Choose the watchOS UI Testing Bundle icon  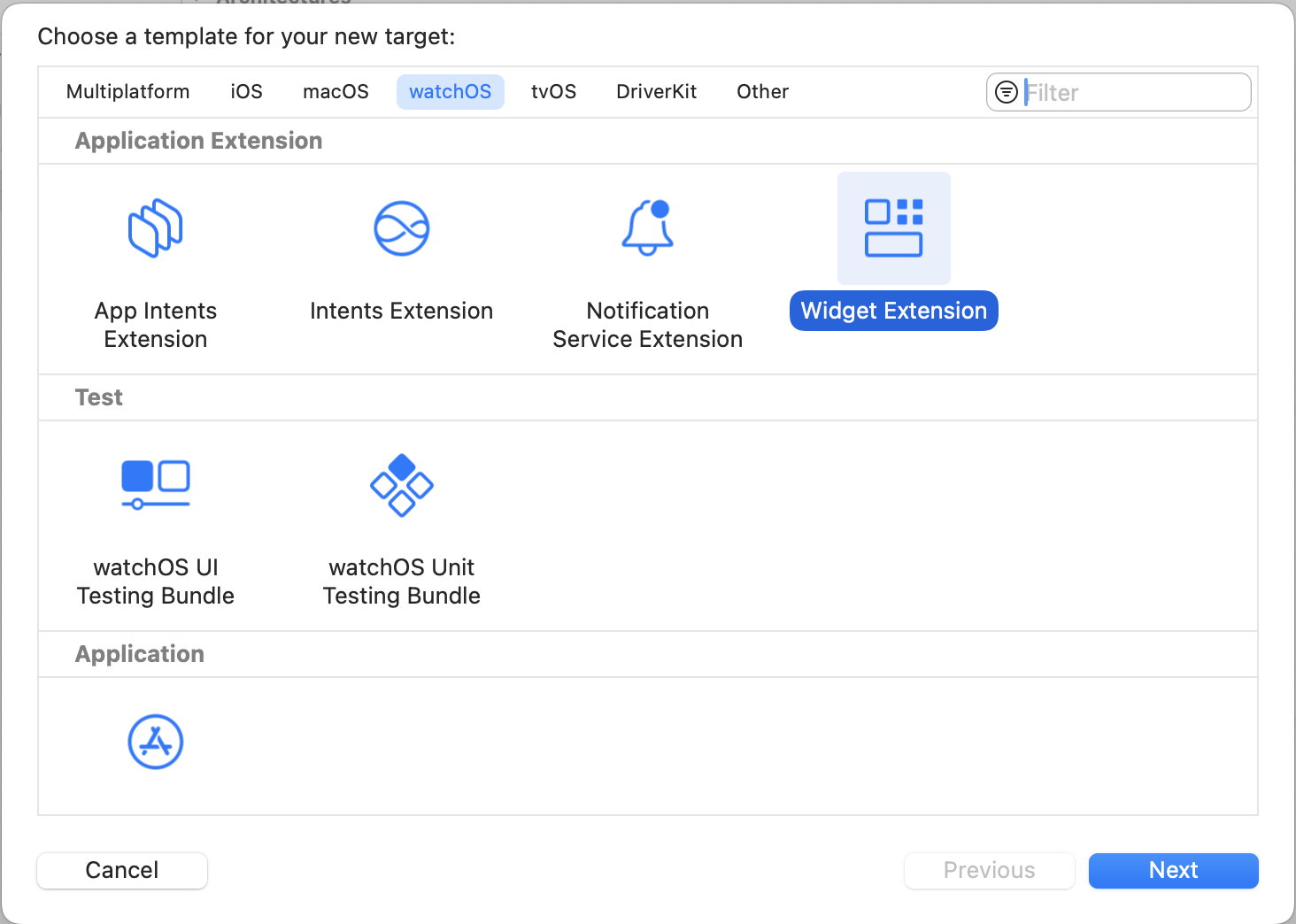(156, 485)
